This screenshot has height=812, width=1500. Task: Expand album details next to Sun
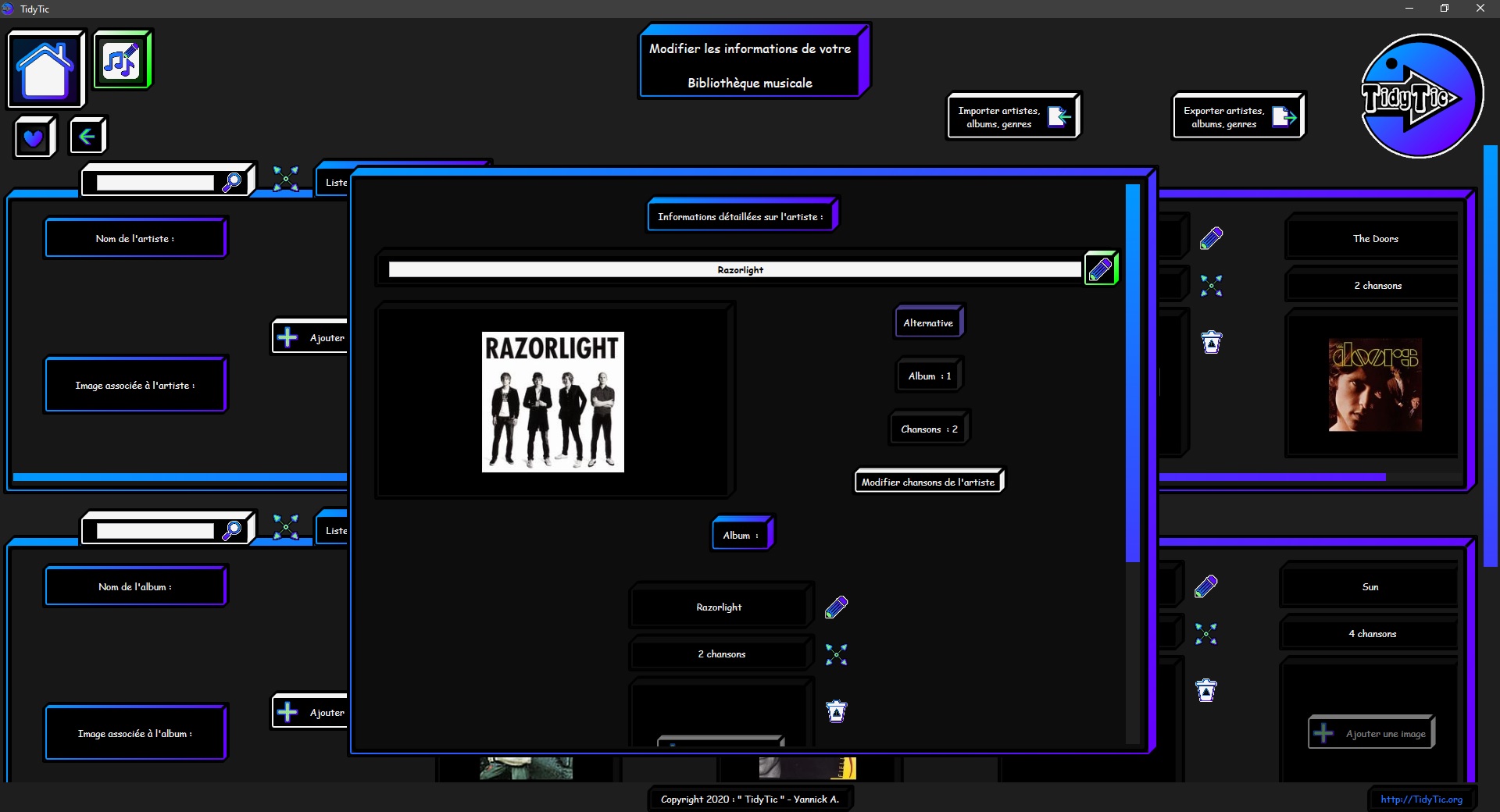(1205, 633)
